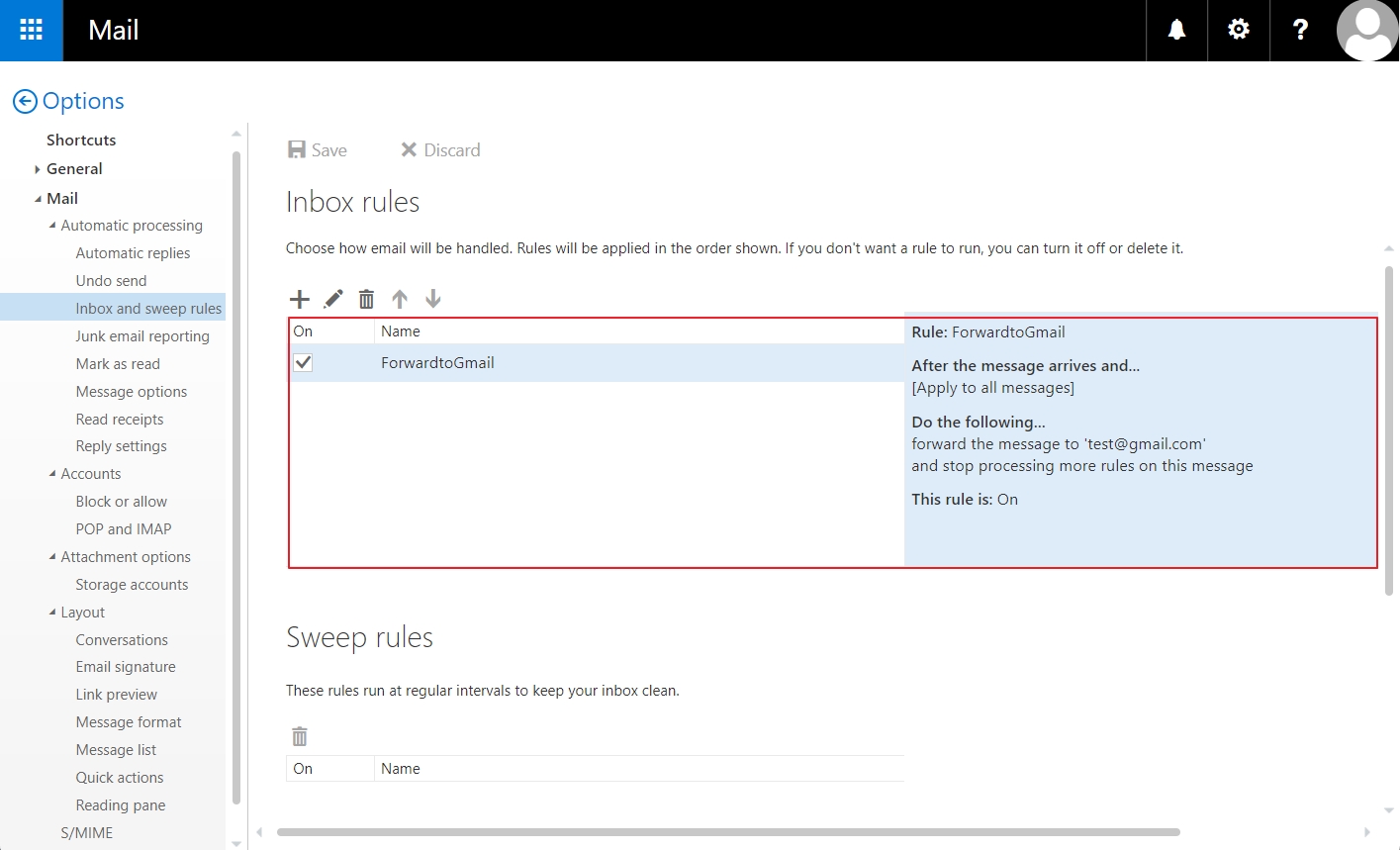The height and width of the screenshot is (850, 1400).
Task: Click the profile avatar picture
Action: (1366, 30)
